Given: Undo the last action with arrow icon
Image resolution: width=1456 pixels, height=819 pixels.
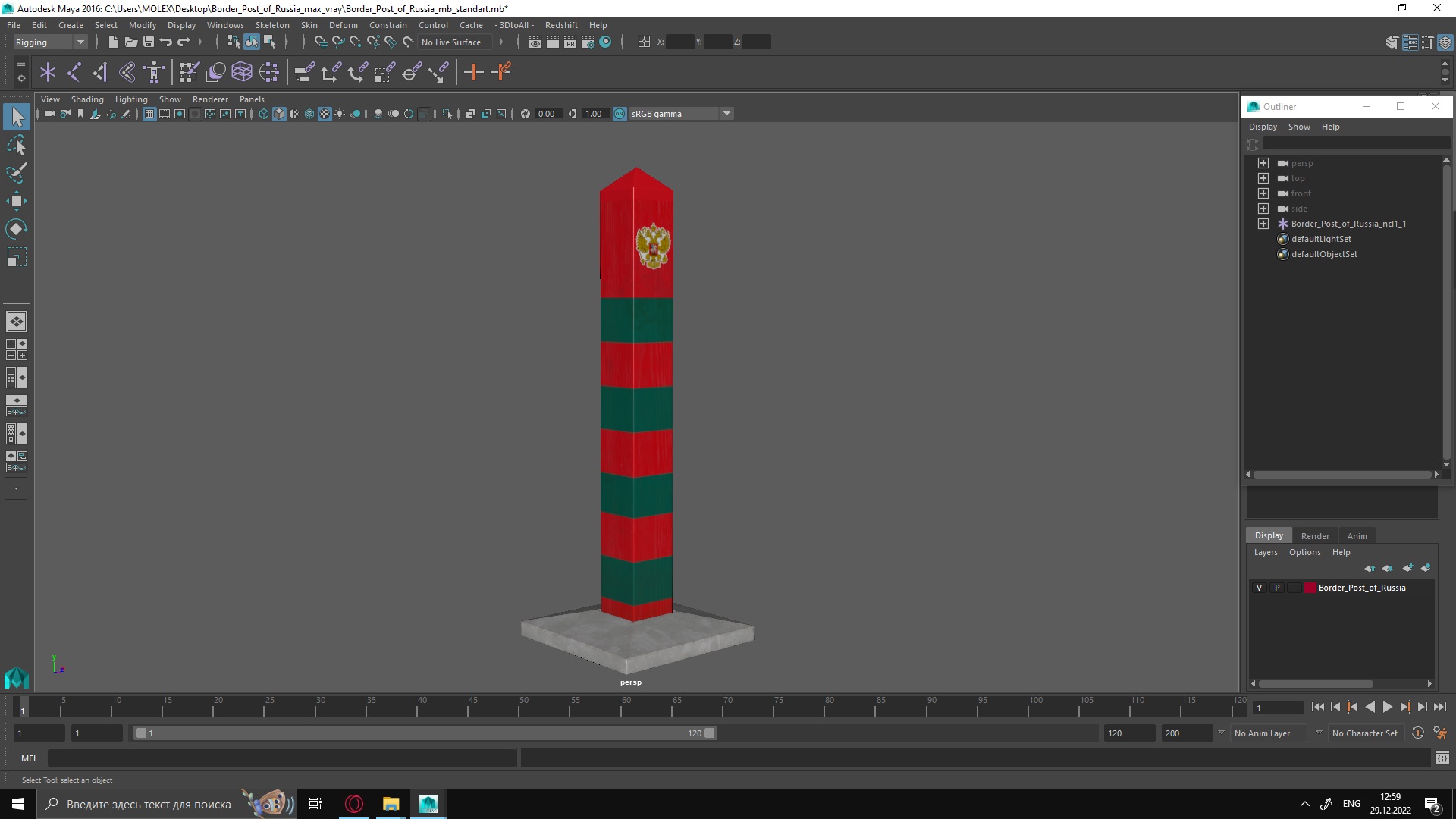Looking at the screenshot, I should click(166, 42).
